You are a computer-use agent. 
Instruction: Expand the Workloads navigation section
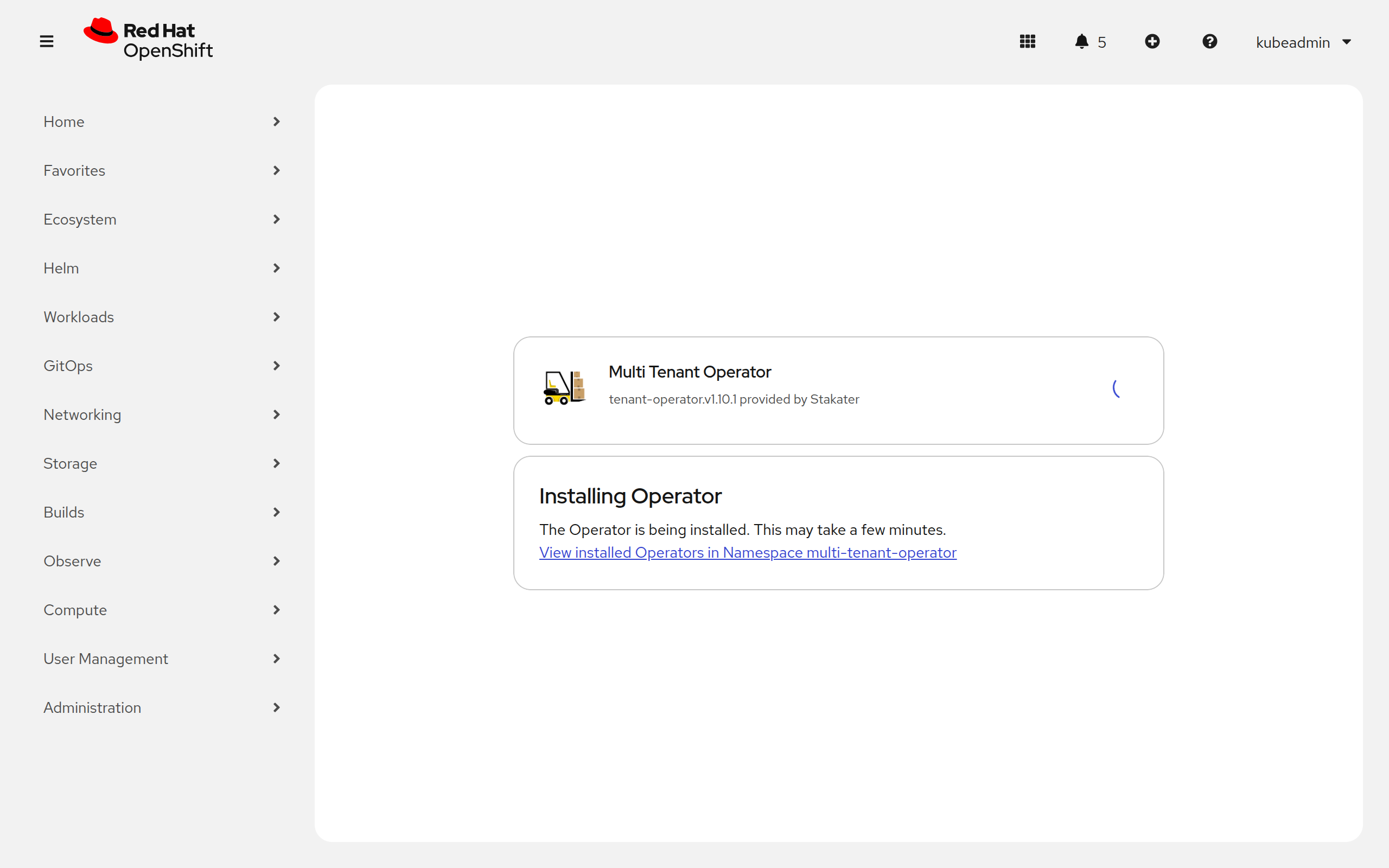click(162, 317)
